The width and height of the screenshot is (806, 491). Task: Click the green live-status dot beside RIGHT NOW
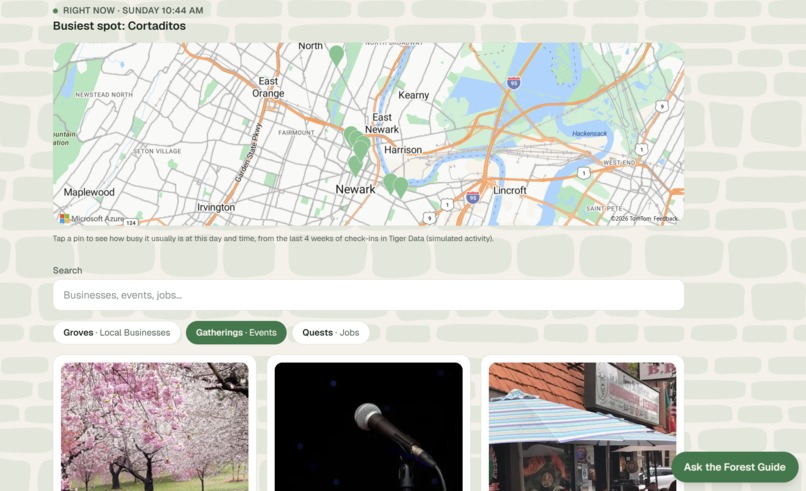(x=56, y=11)
